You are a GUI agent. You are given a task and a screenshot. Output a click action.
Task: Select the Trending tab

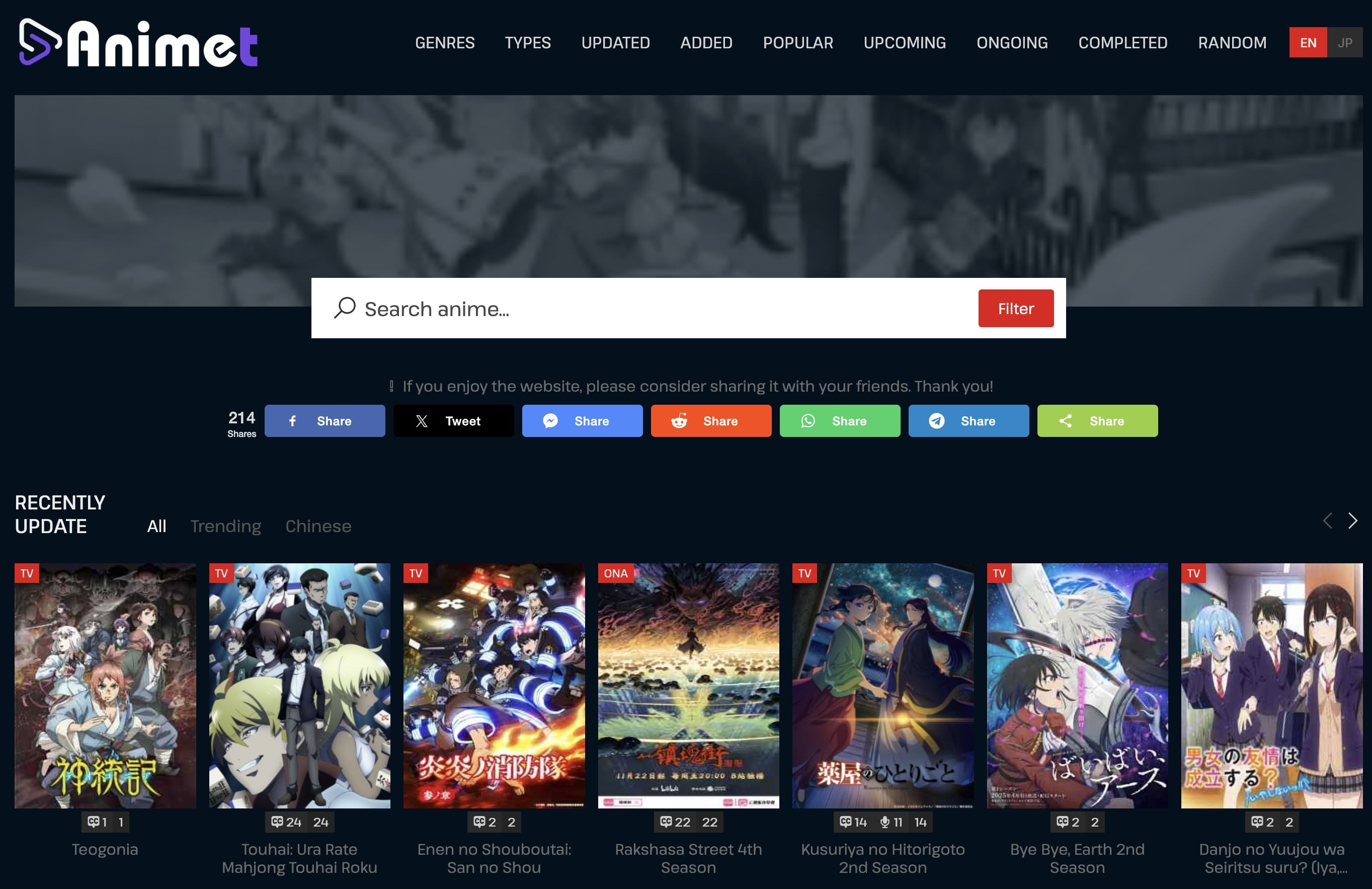[225, 526]
